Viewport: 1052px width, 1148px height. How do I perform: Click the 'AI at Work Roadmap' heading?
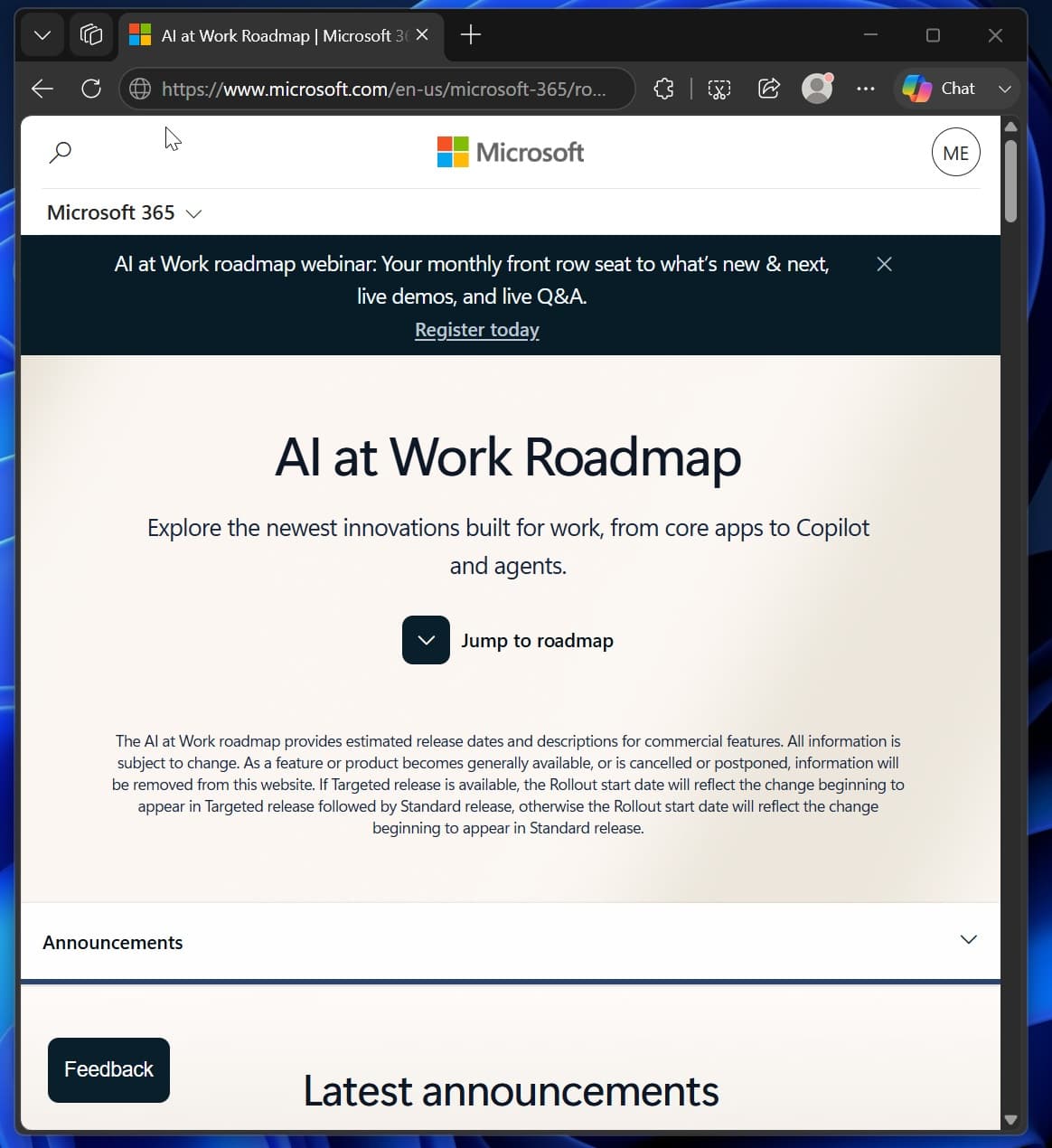pyautogui.click(x=509, y=457)
